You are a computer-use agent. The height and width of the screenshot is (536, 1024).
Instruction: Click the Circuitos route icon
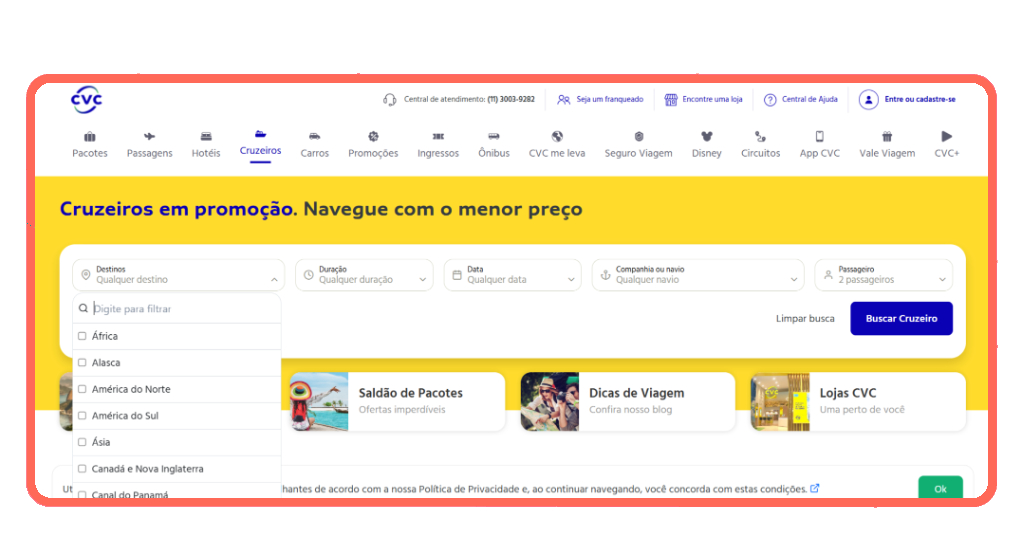tap(760, 136)
